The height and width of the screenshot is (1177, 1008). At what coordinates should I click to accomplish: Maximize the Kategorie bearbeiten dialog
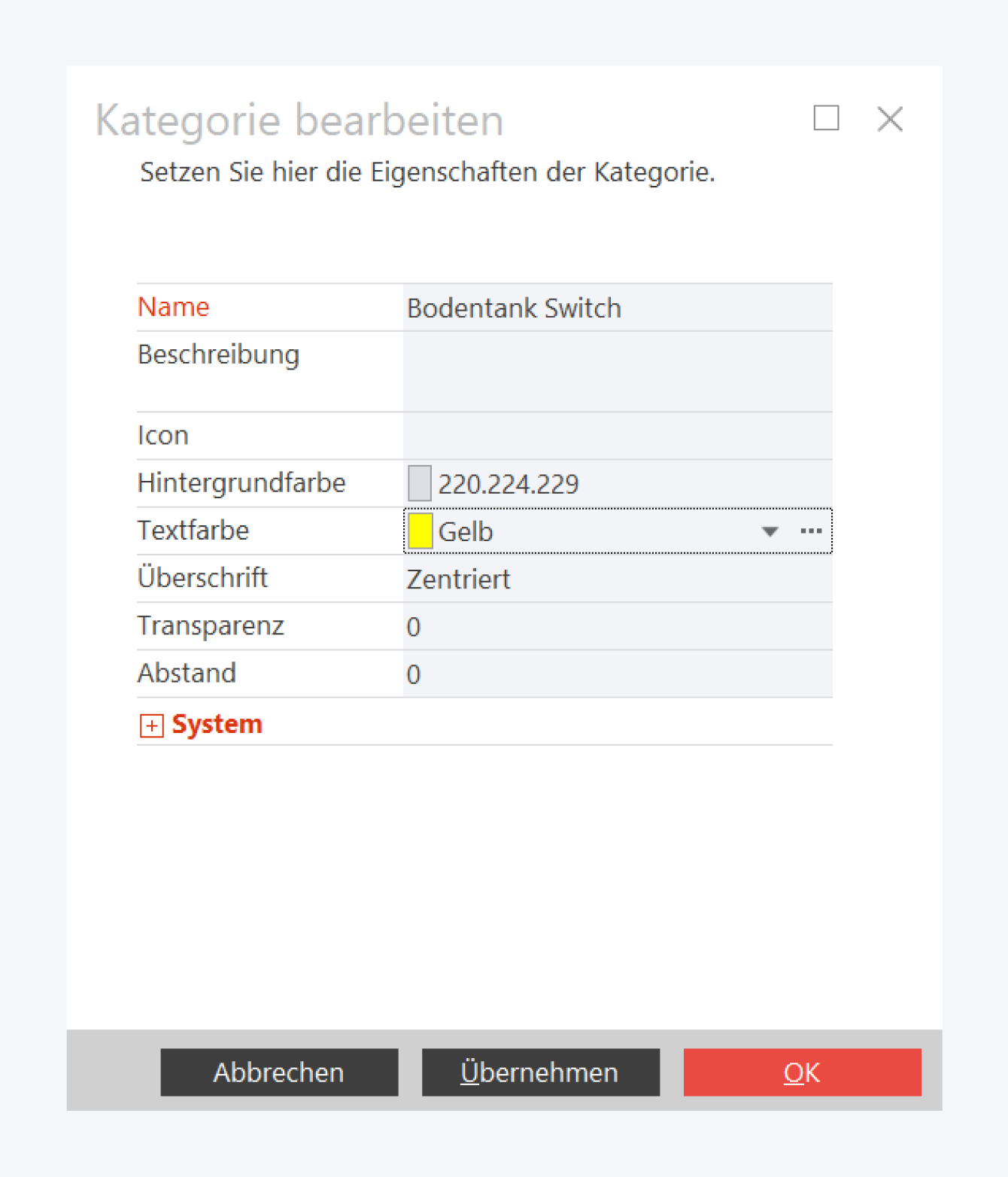[x=826, y=118]
